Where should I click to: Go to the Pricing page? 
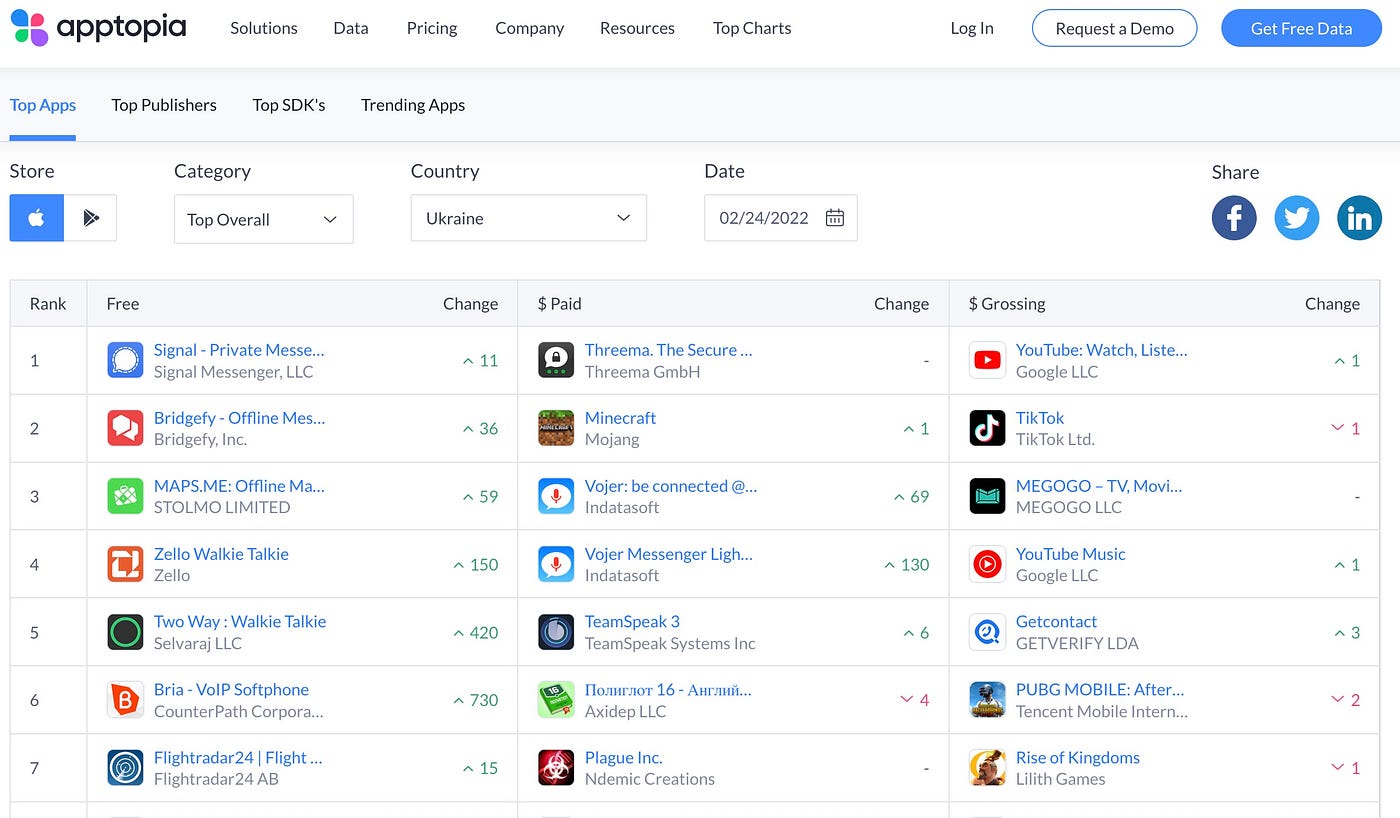point(432,28)
